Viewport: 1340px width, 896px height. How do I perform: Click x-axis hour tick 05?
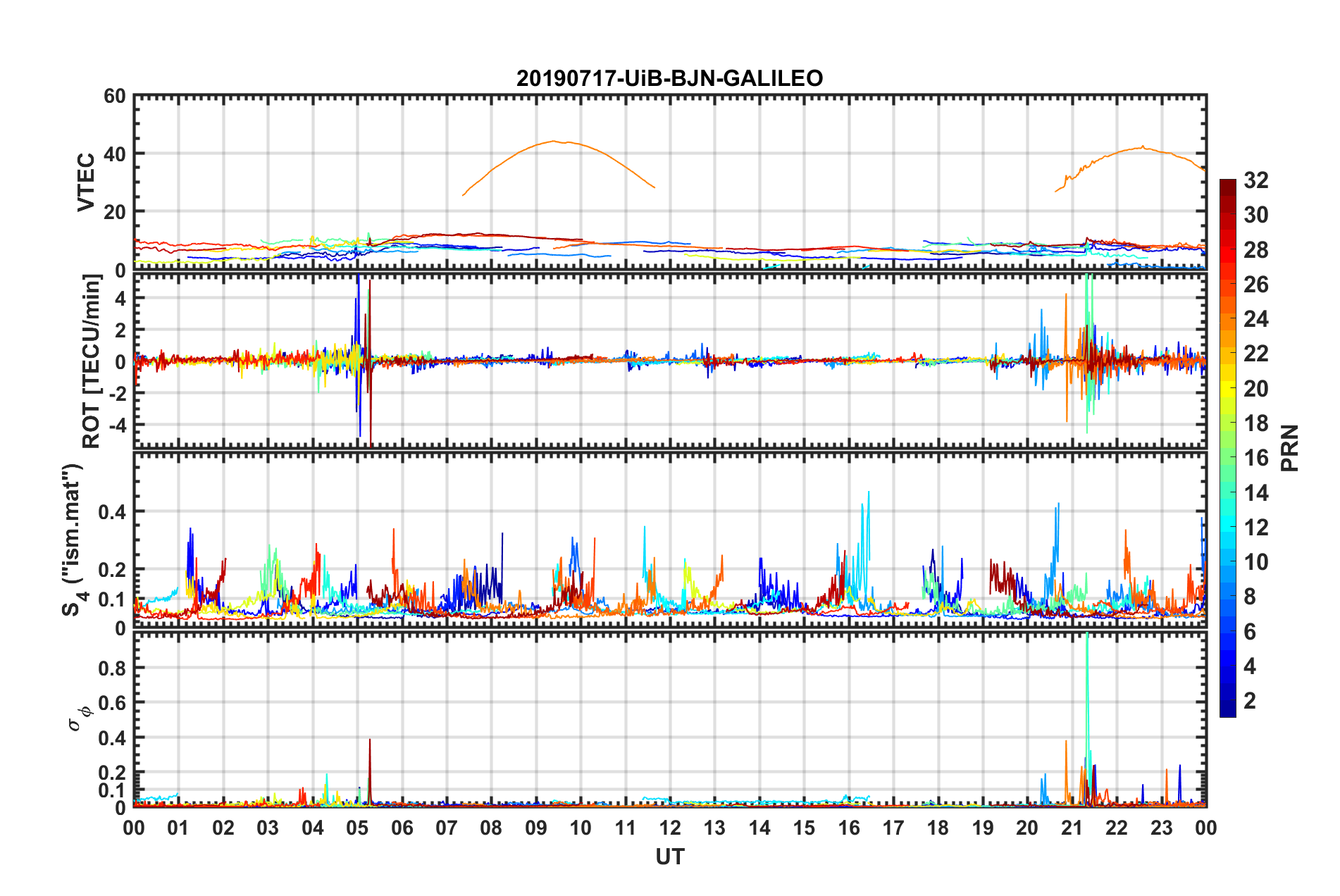(x=357, y=828)
